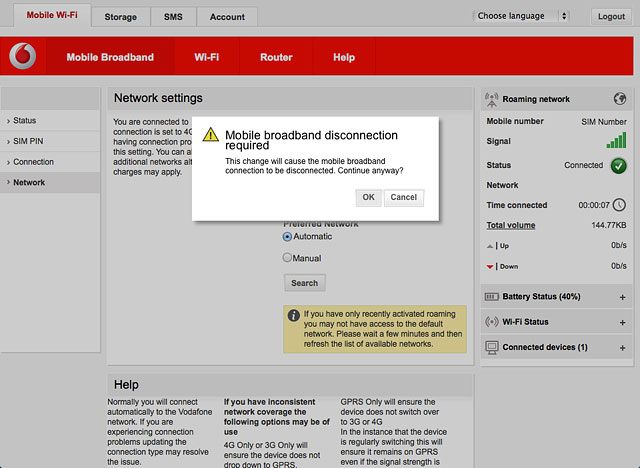Click the Vodafone logo icon
The height and width of the screenshot is (468, 640).
23,56
